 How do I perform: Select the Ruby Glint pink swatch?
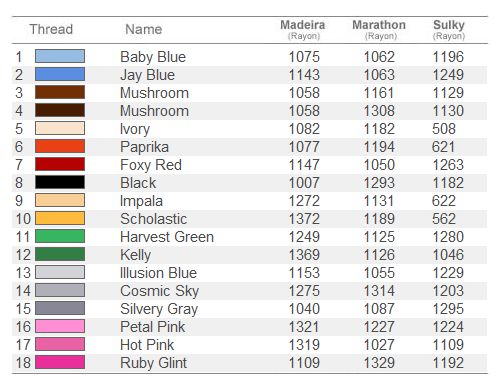[x=60, y=362]
